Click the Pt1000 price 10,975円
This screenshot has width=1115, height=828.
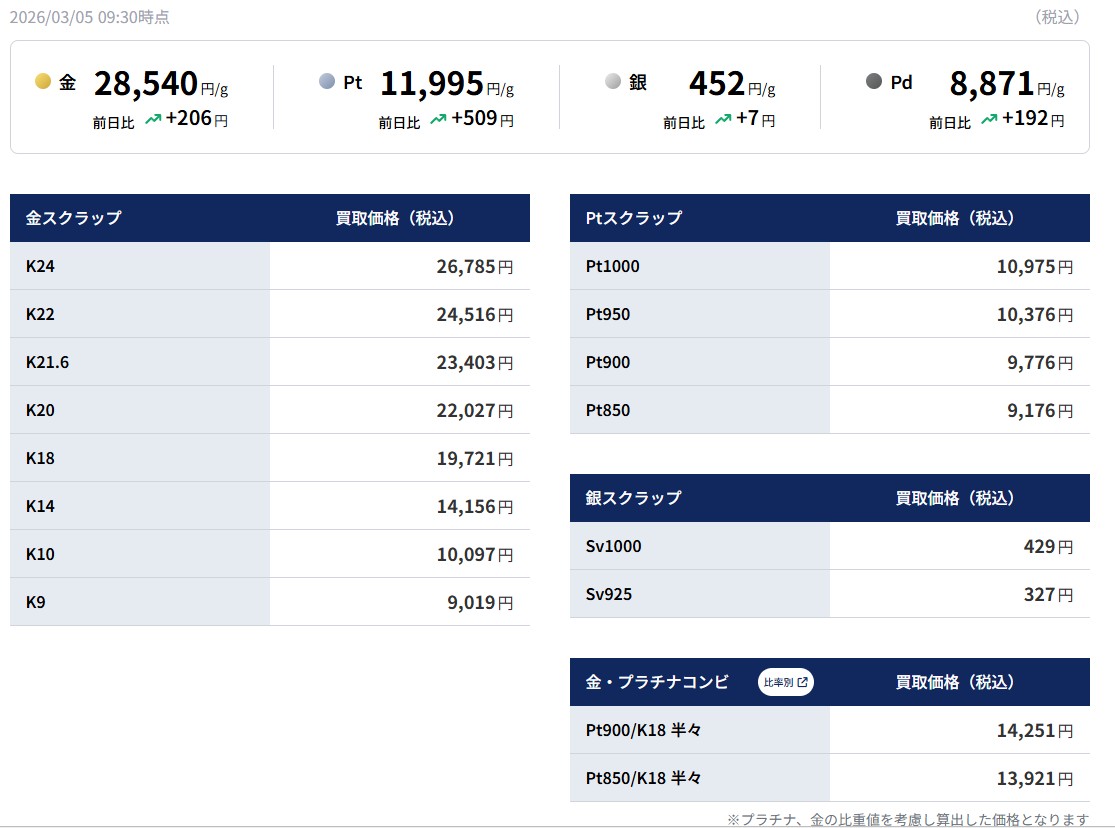tap(1035, 267)
